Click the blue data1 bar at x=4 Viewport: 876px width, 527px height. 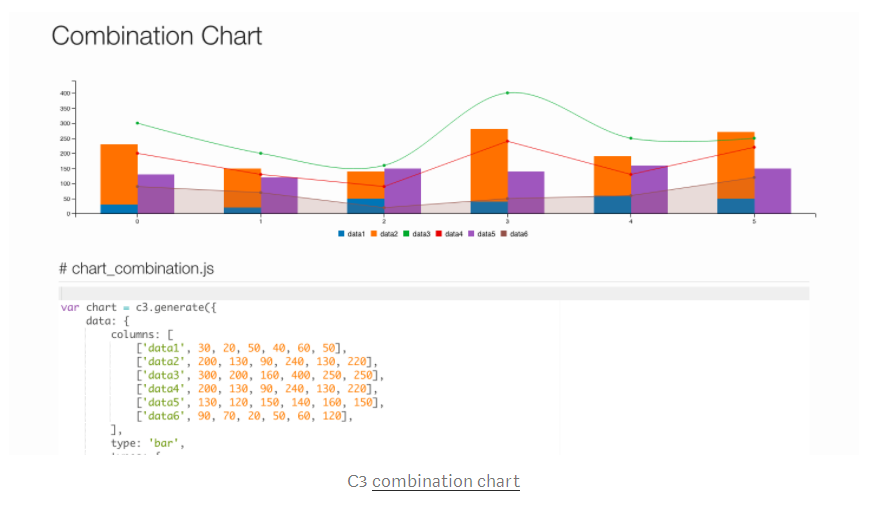[612, 204]
